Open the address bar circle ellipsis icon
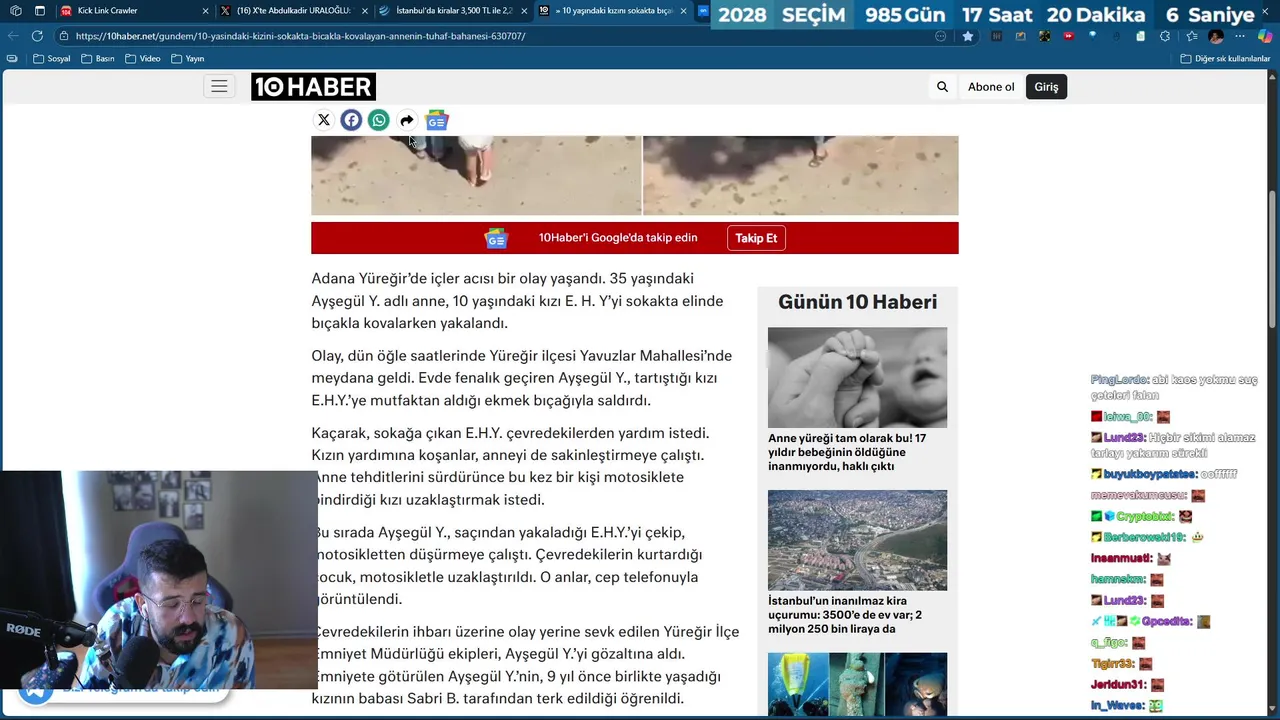This screenshot has height=720, width=1280. (941, 36)
